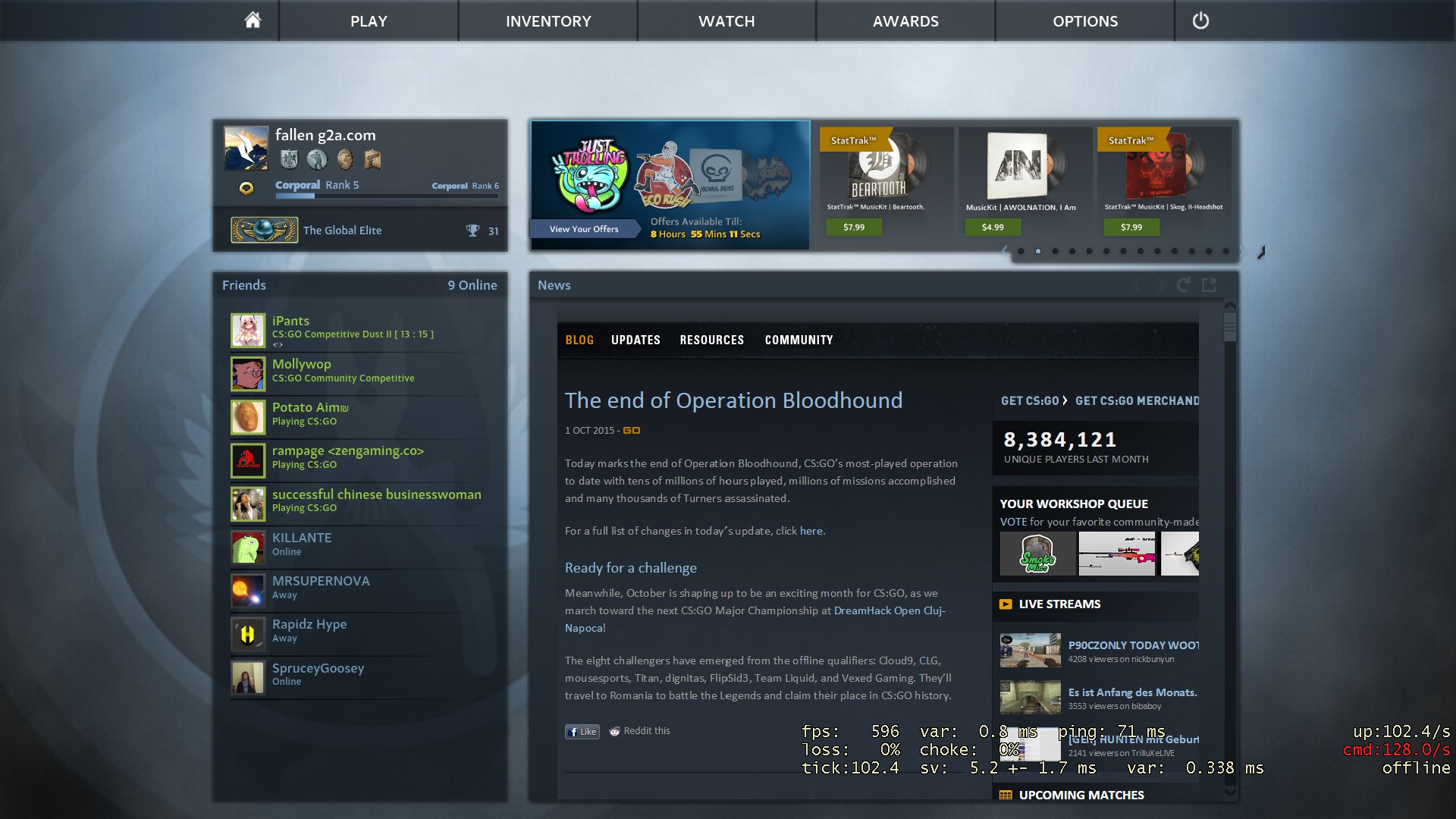Click store carousel previous arrow
Viewport: 1456px width, 819px height.
pos(1005,250)
